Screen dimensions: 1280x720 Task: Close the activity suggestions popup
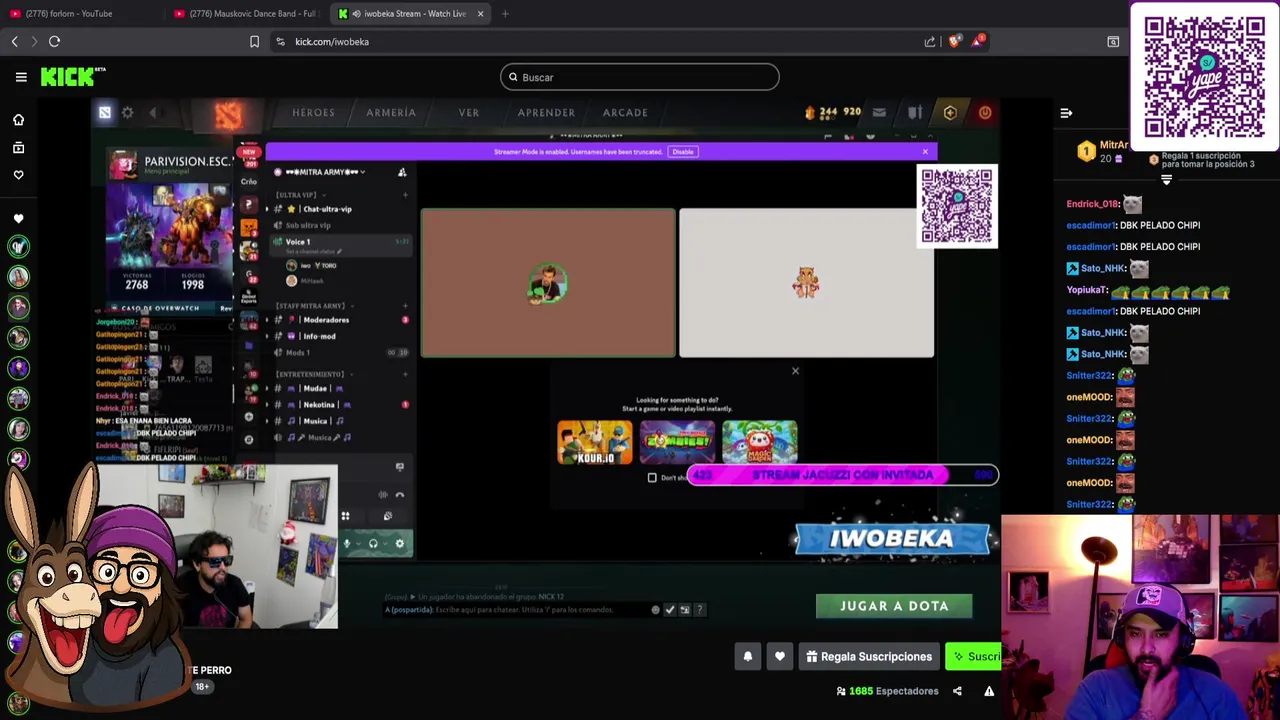pos(795,371)
